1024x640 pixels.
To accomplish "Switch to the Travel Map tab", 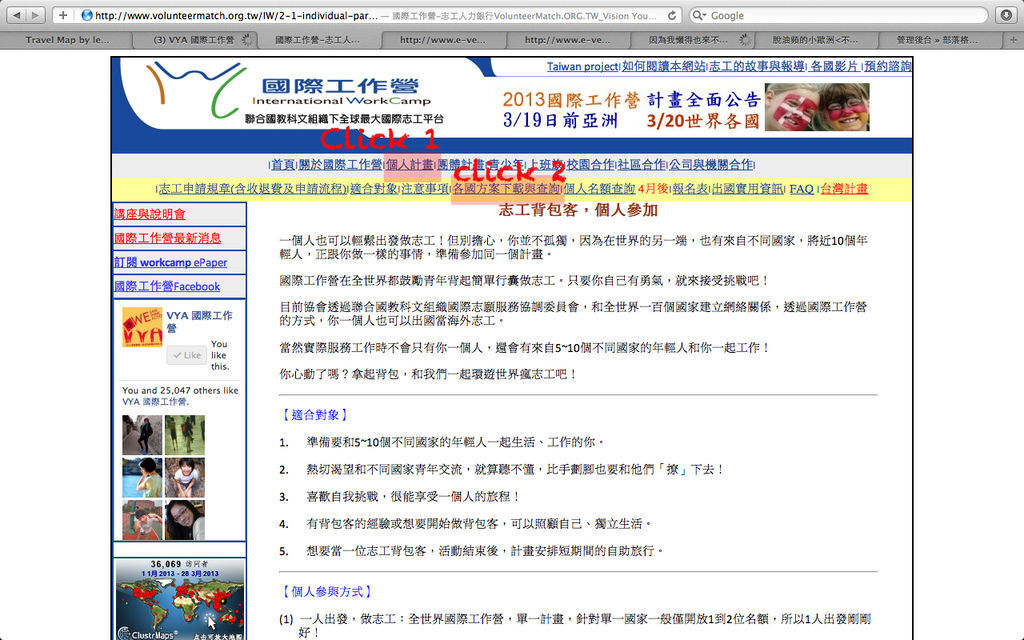I will click(x=67, y=40).
